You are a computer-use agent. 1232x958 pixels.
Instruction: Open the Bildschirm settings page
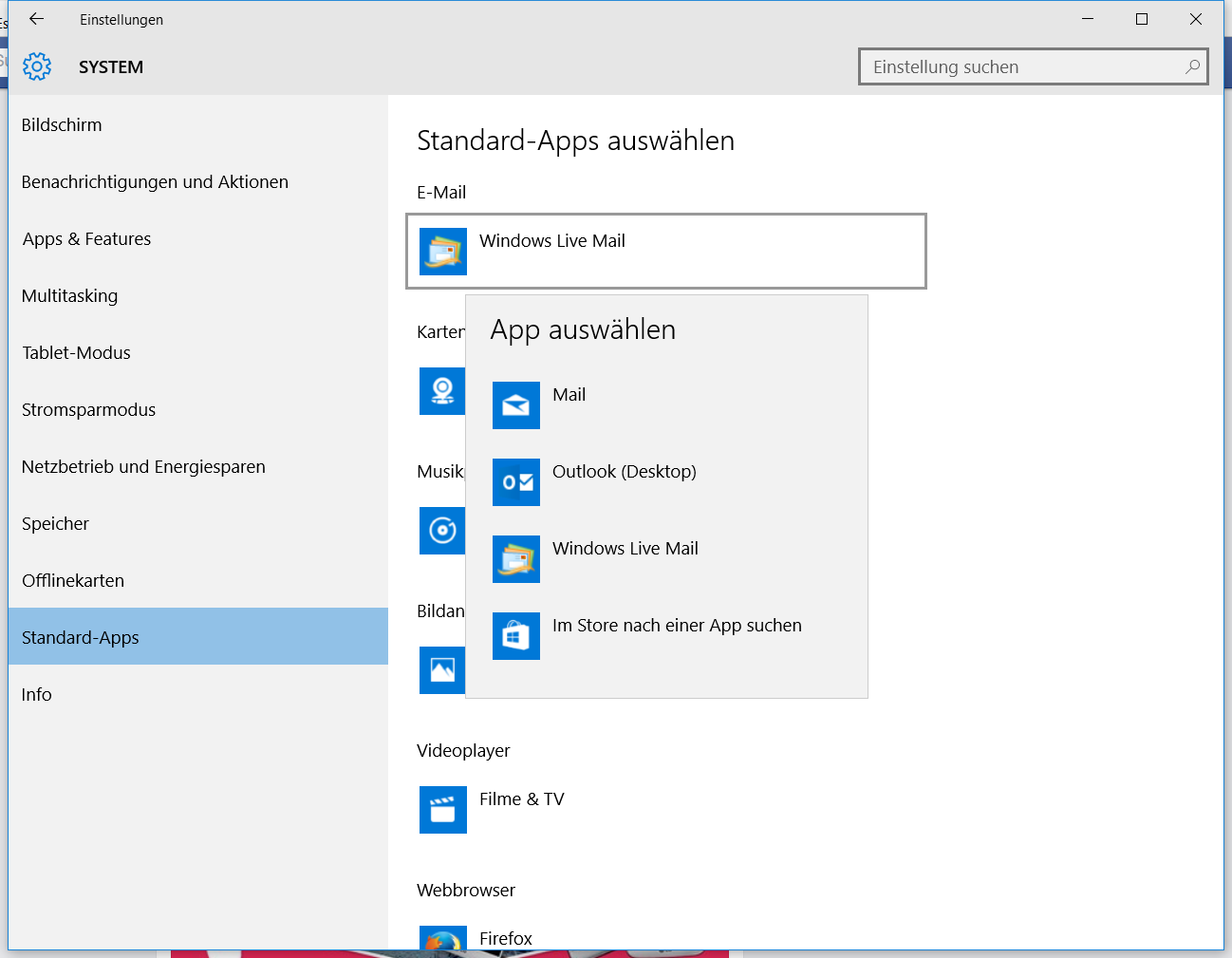[62, 125]
